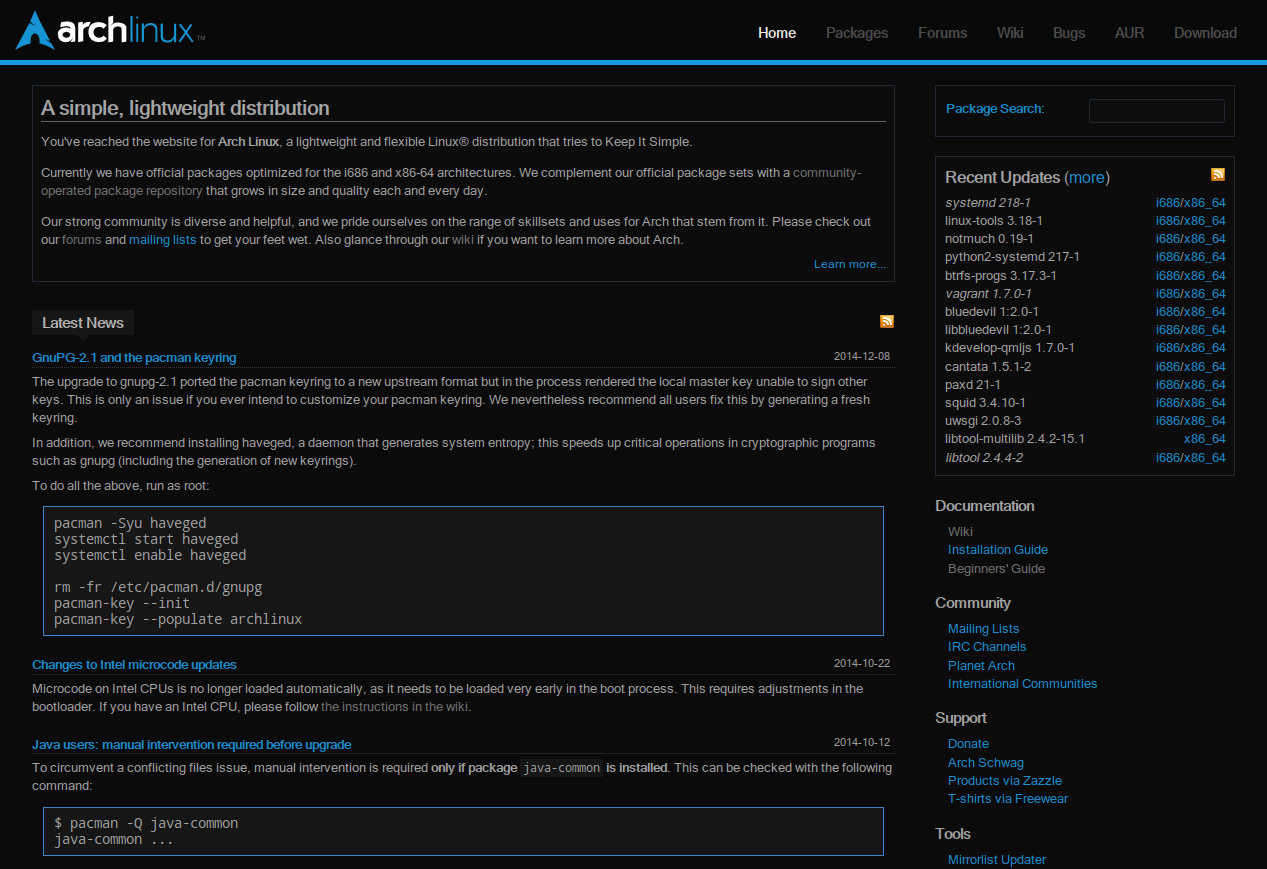Screen dimensions: 1267x869
Task: Click the Latest News RSS feed icon
Action: click(x=886, y=321)
